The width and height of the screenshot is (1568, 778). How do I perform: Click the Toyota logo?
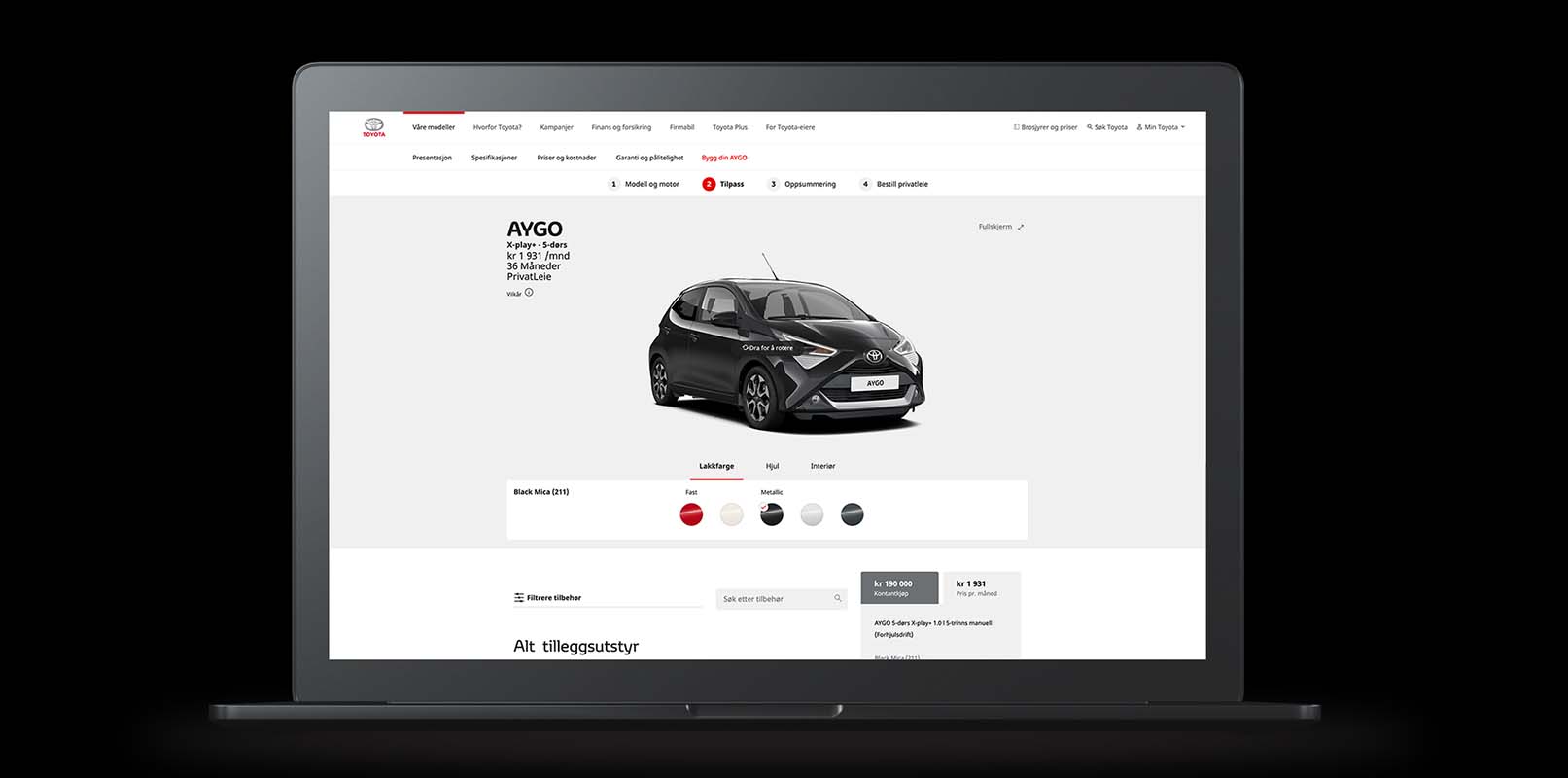[x=374, y=127]
